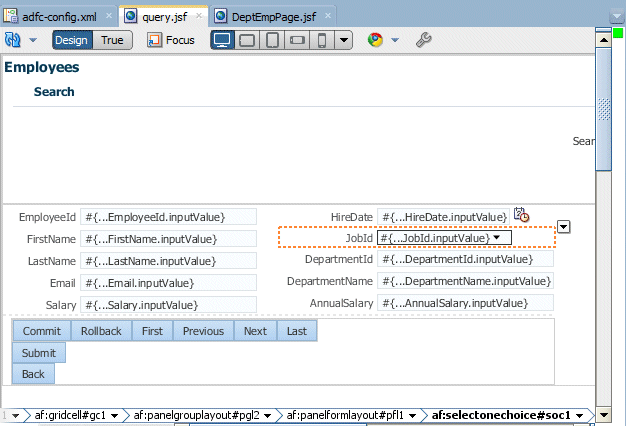Click the JobId label
The height and width of the screenshot is (426, 626).
coord(359,238)
